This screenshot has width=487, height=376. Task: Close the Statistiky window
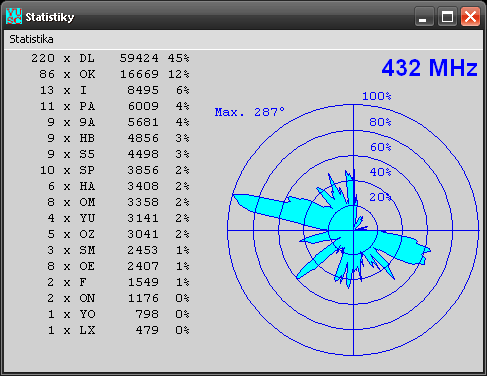tap(470, 16)
